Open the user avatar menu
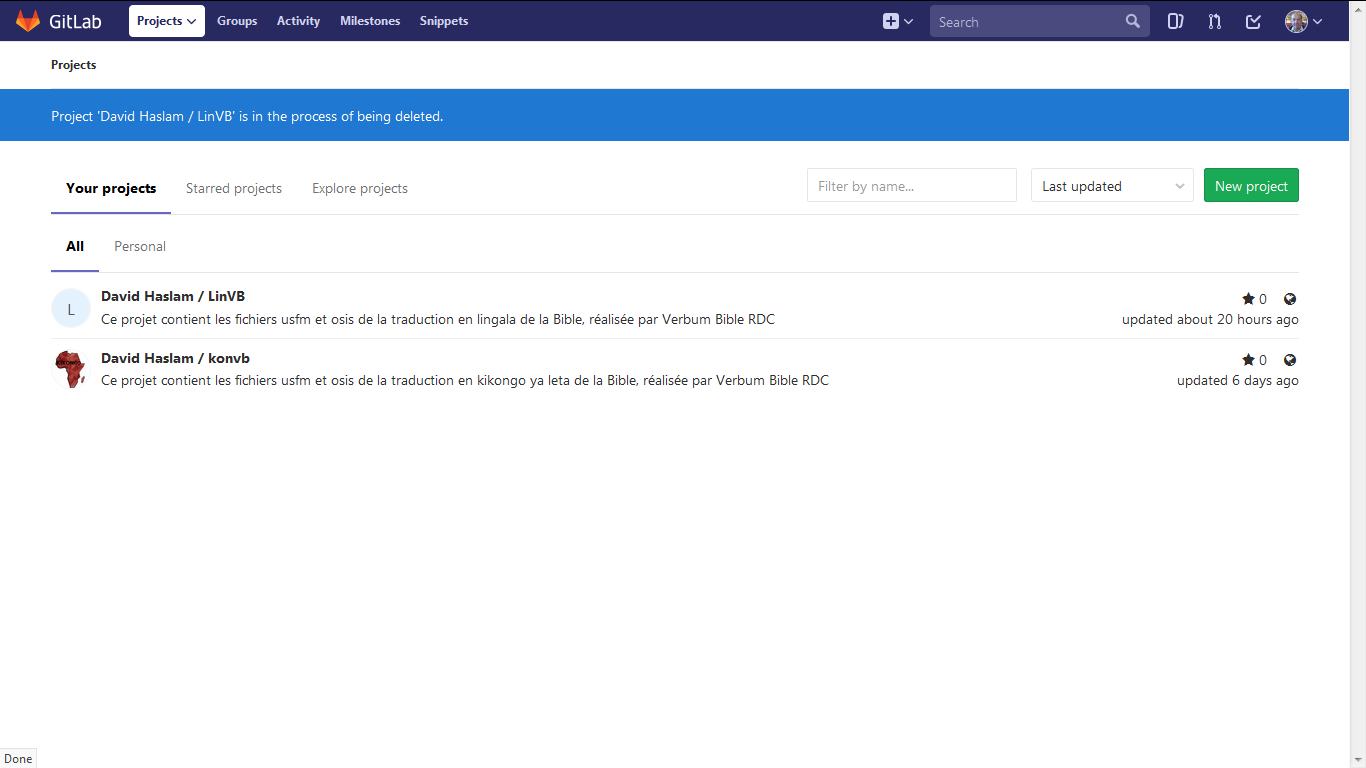Image resolution: width=1366 pixels, height=768 pixels. pyautogui.click(x=1303, y=21)
